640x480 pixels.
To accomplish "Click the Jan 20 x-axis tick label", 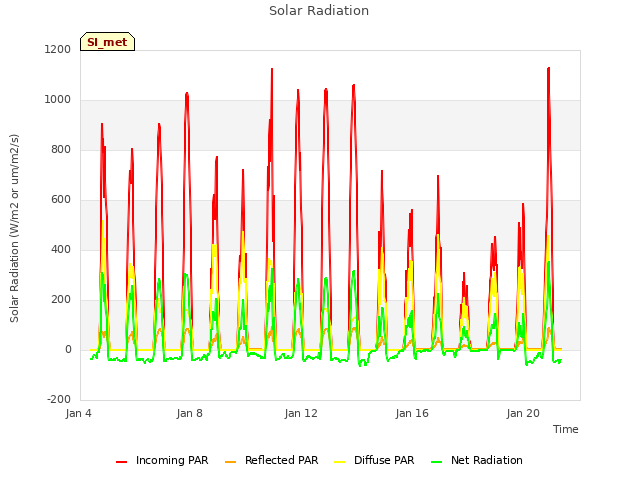I will tap(523, 413).
